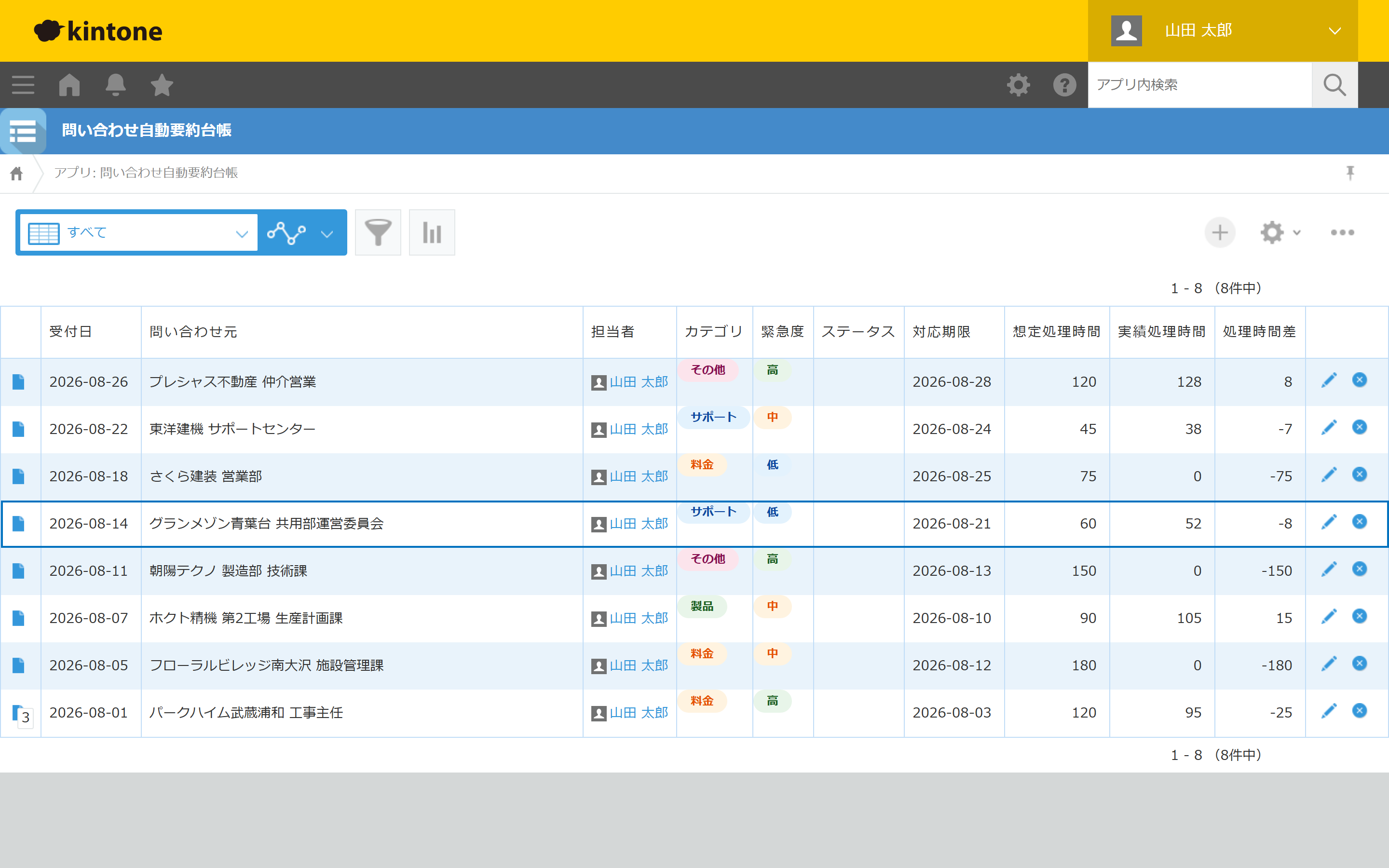The width and height of the screenshot is (1389, 868).
Task: Open 山田 太郎 link in ホクト精機 row
Action: [x=638, y=618]
